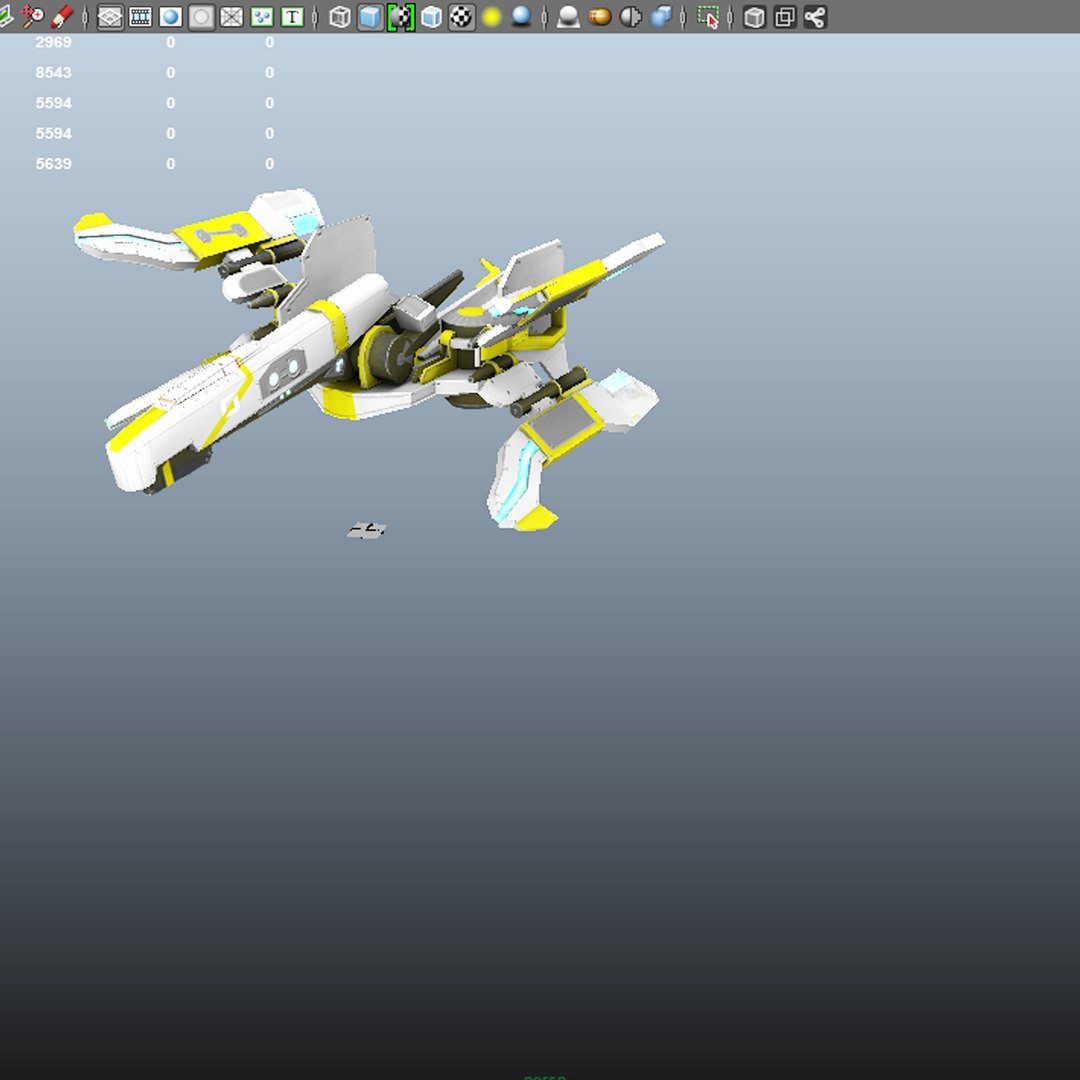Screen dimensions: 1080x1080
Task: Click the Isolate Select icon
Action: pos(708,17)
